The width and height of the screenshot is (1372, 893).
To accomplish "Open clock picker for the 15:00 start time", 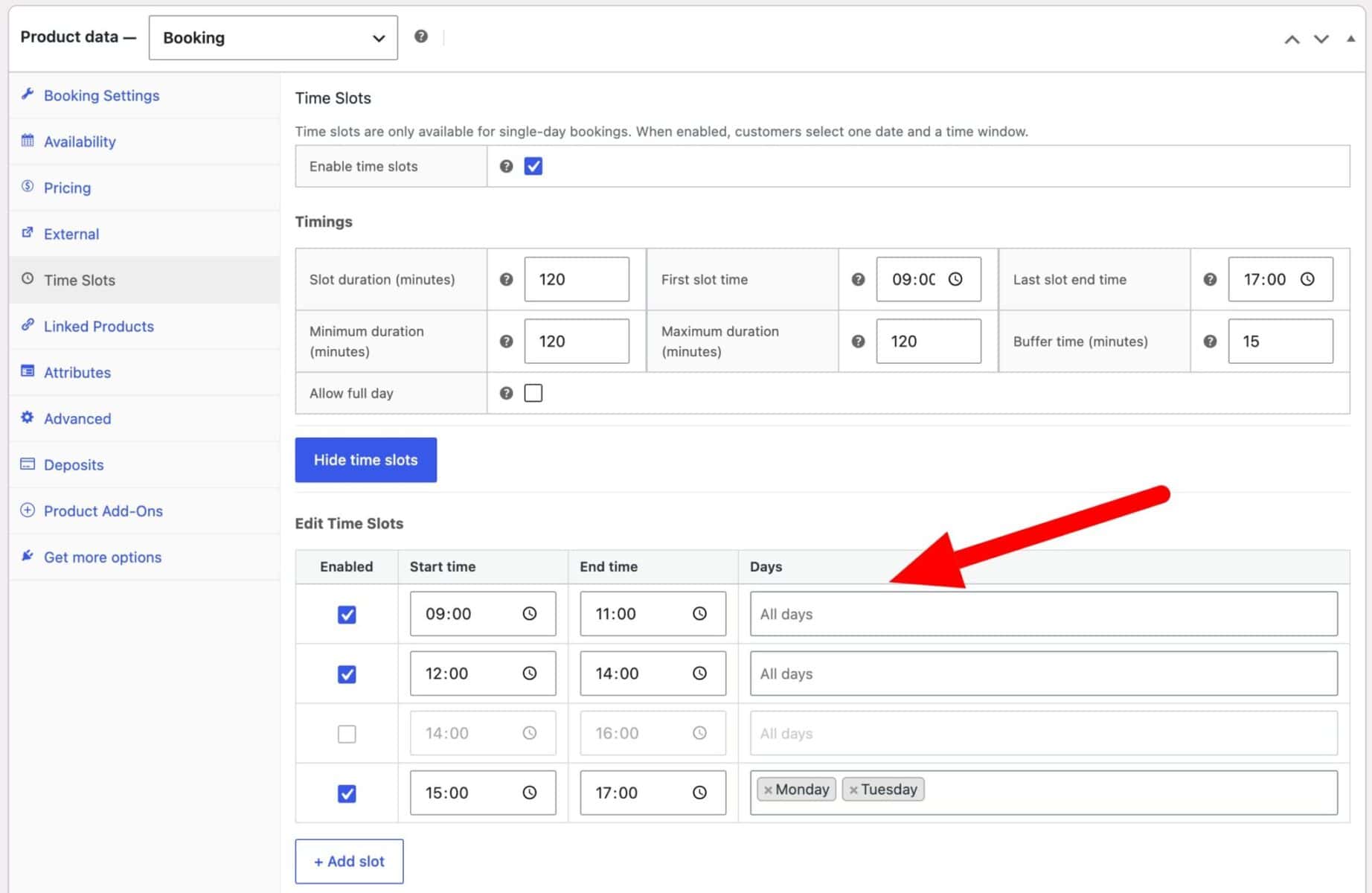I will [530, 793].
